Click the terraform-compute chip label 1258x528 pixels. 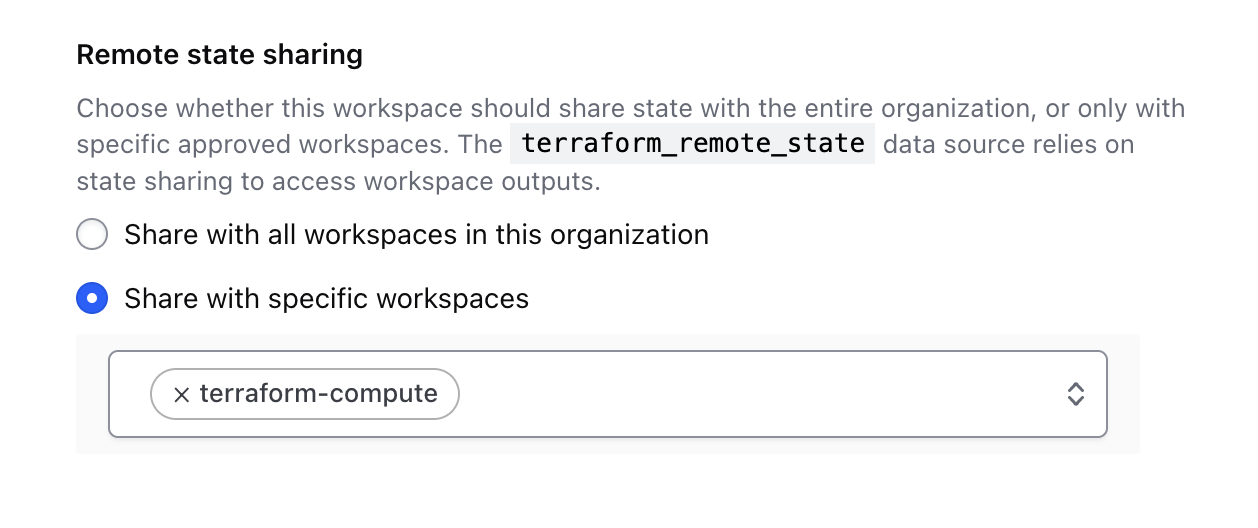[x=318, y=394]
